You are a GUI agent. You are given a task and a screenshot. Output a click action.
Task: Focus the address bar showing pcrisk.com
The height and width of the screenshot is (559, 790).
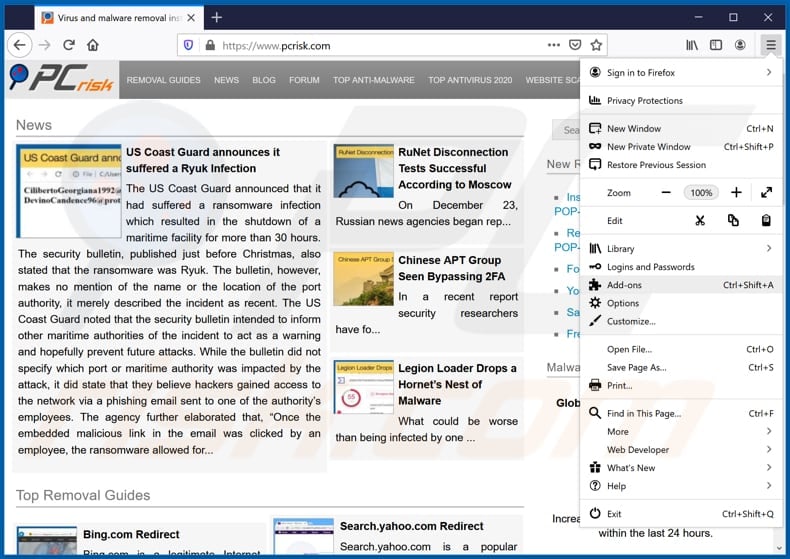pyautogui.click(x=383, y=45)
